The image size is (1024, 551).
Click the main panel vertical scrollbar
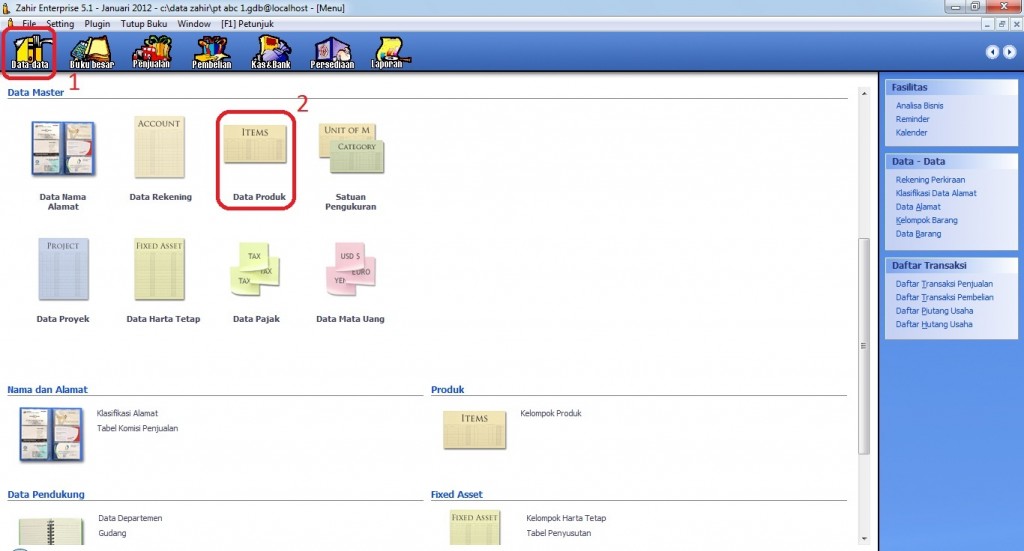point(863,346)
